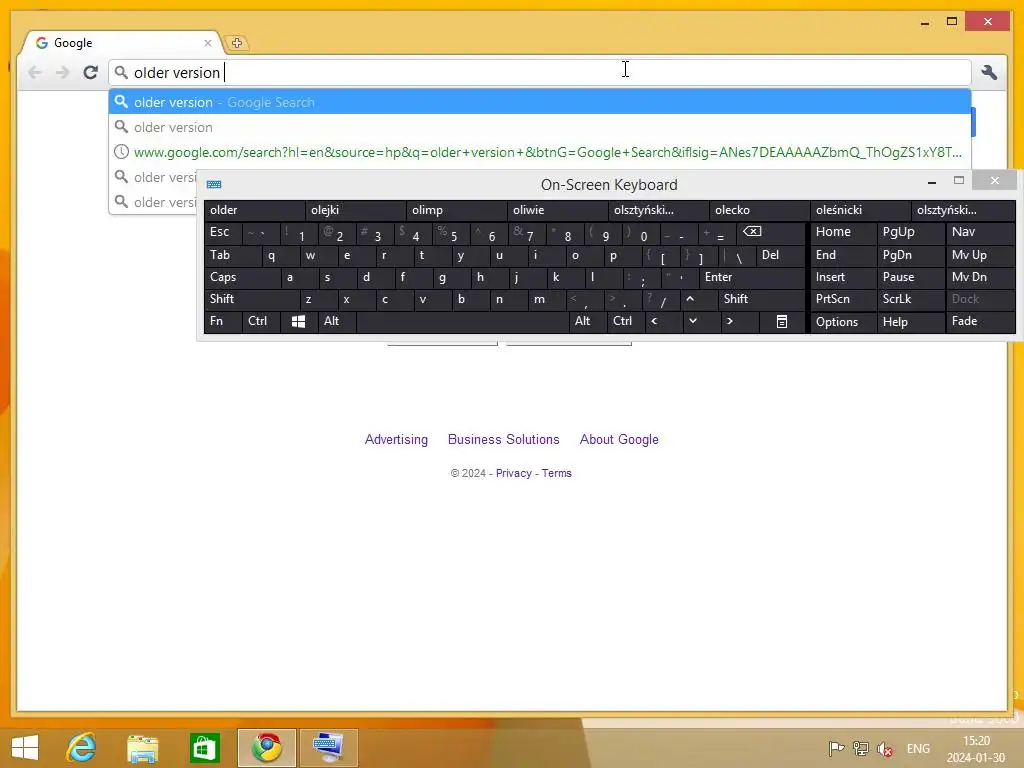
Task: Click the PrtScn key on keyboard
Action: (844, 299)
